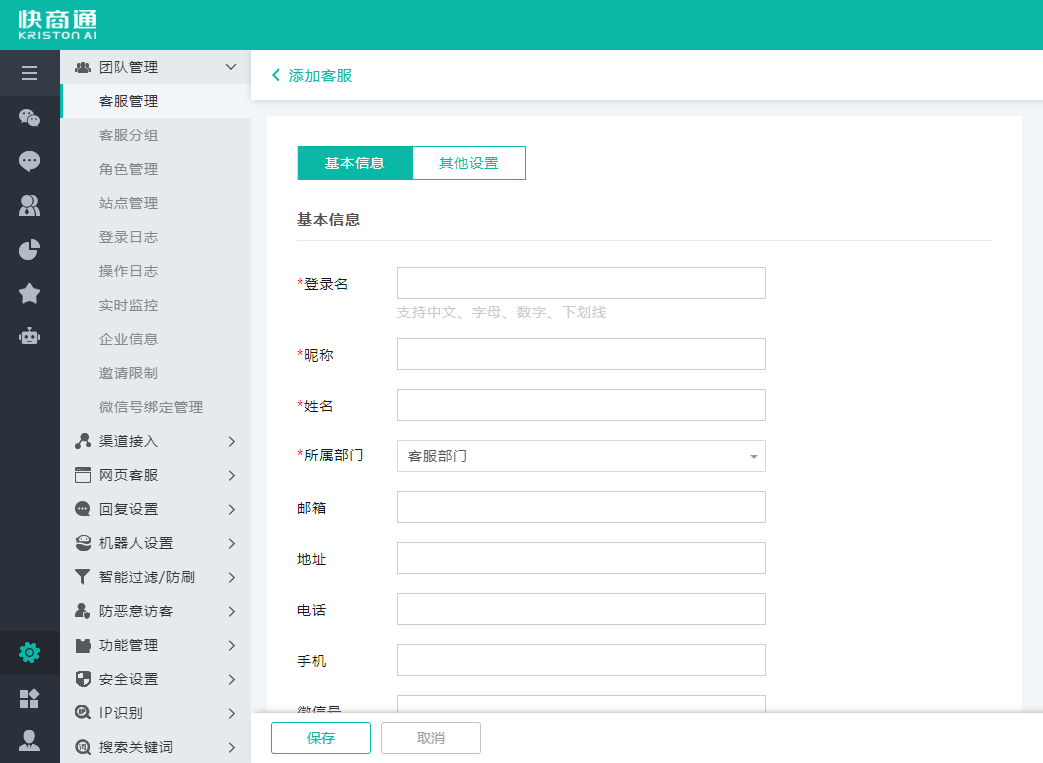
Task: Click the 取消 button
Action: coord(431,738)
